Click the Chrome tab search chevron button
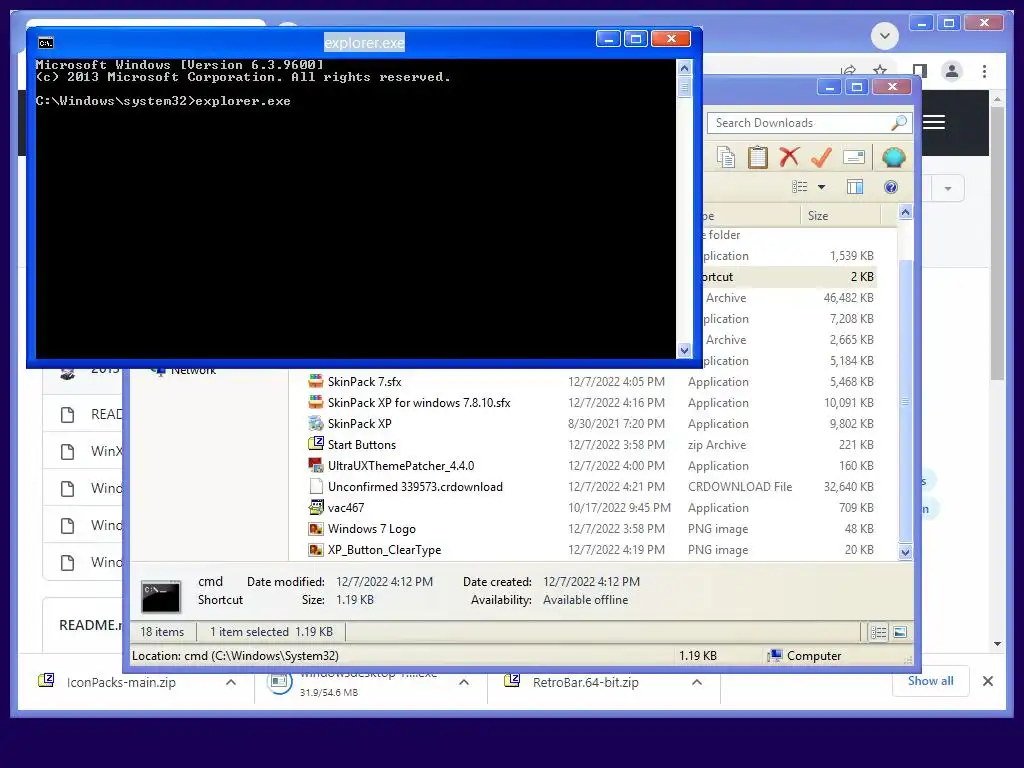 (x=885, y=35)
